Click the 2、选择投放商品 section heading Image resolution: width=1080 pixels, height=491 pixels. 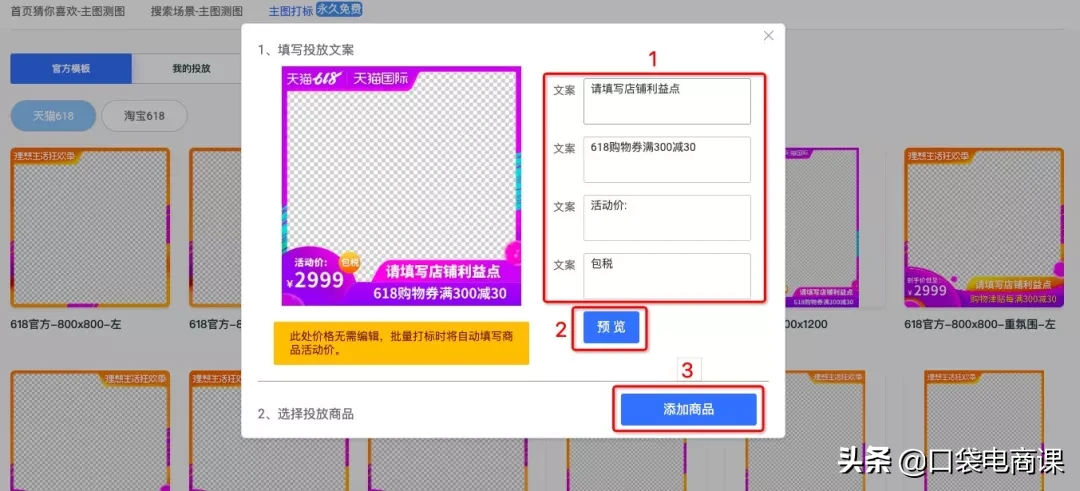pyautogui.click(x=306, y=414)
